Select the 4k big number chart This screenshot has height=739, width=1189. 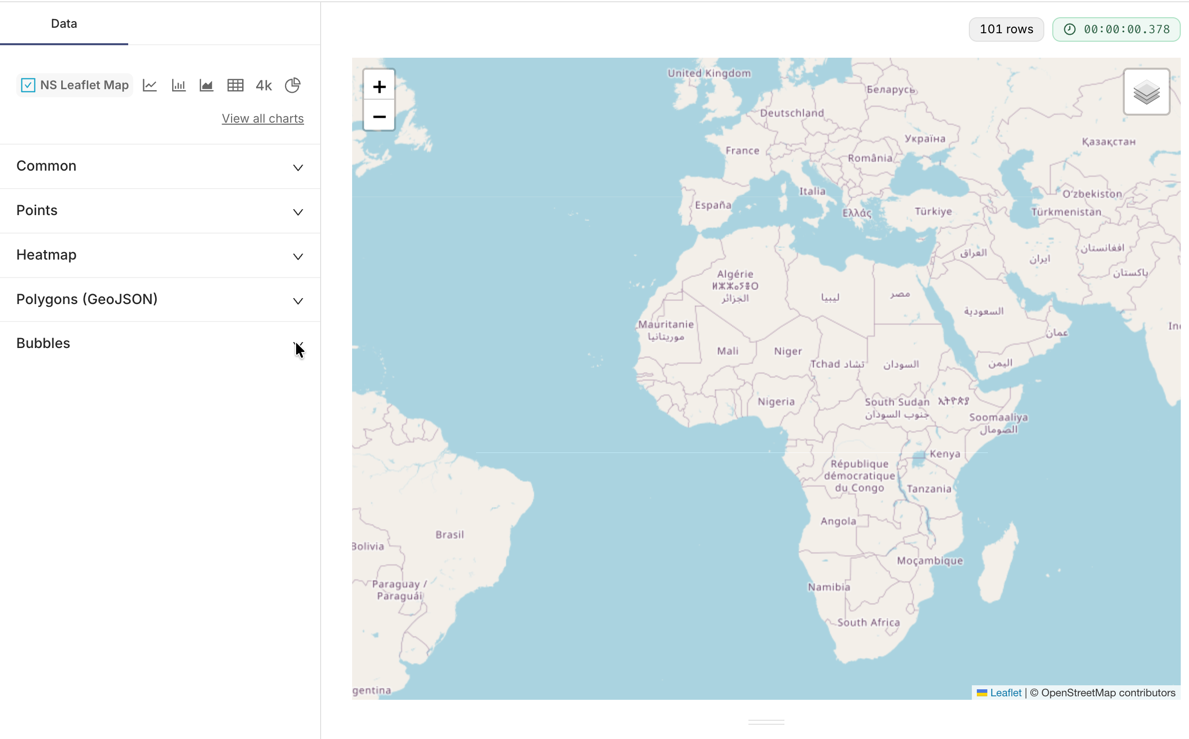pyautogui.click(x=264, y=85)
